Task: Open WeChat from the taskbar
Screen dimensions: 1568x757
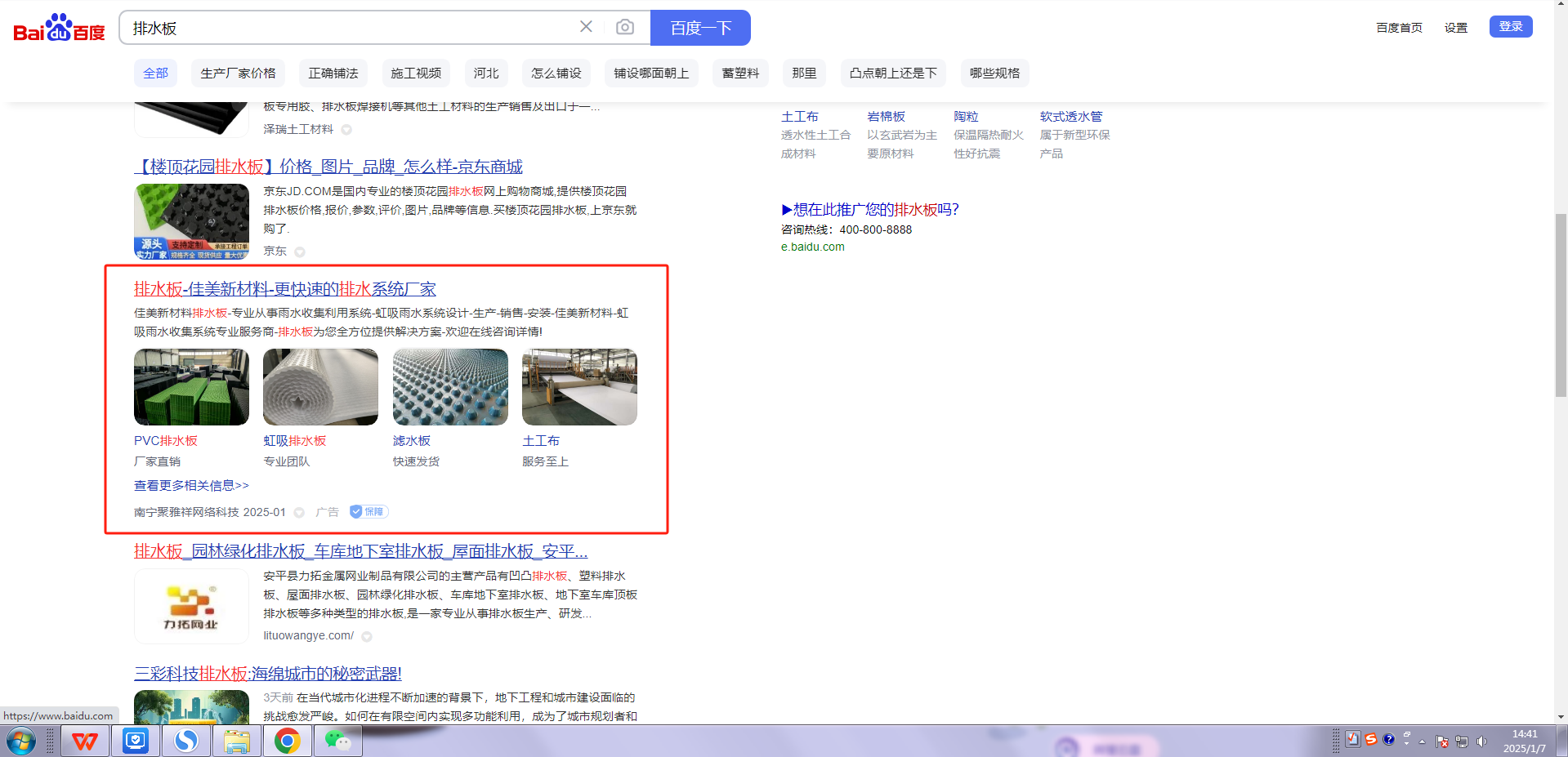Action: [337, 741]
